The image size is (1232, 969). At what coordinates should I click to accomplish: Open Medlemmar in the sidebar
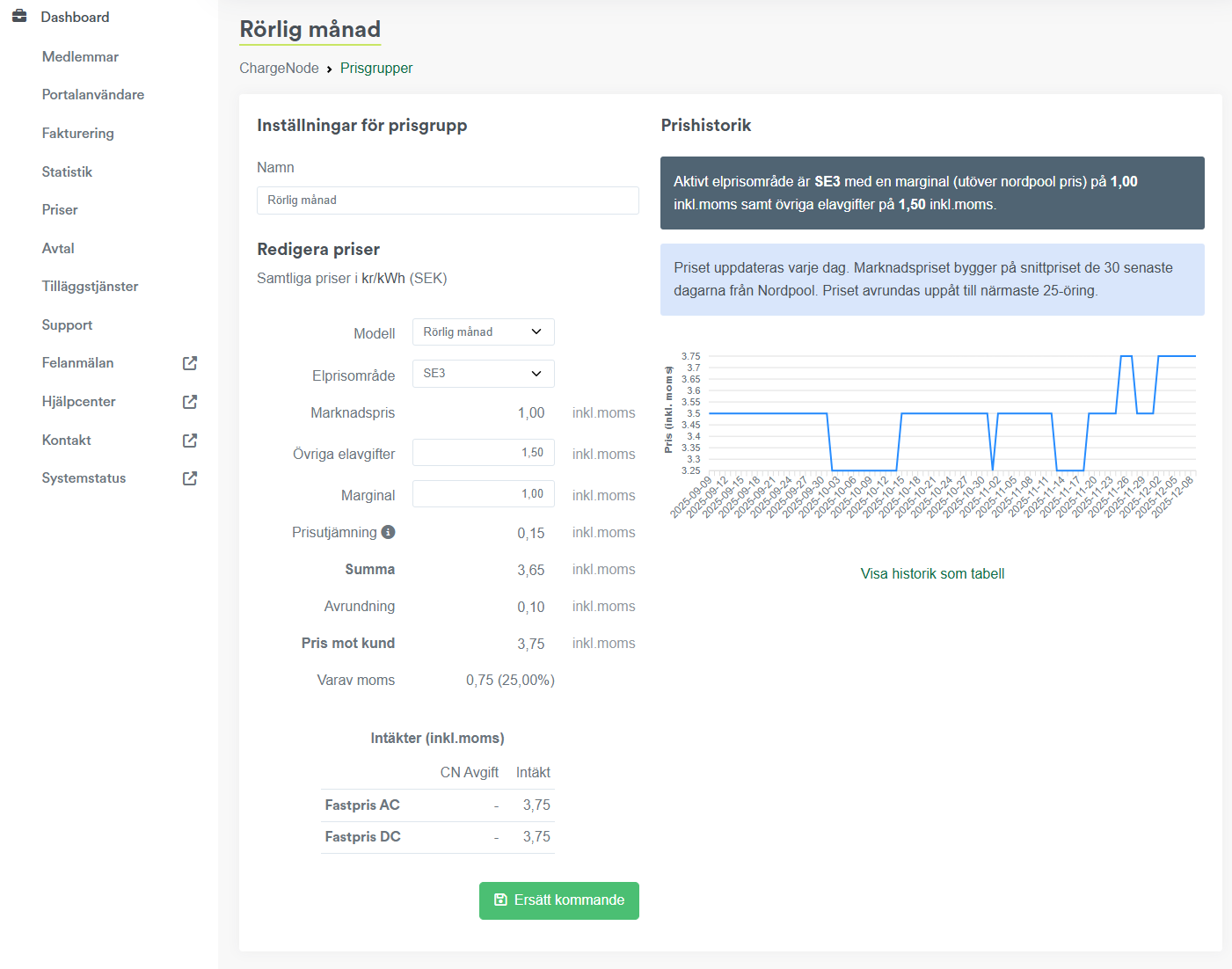click(80, 56)
